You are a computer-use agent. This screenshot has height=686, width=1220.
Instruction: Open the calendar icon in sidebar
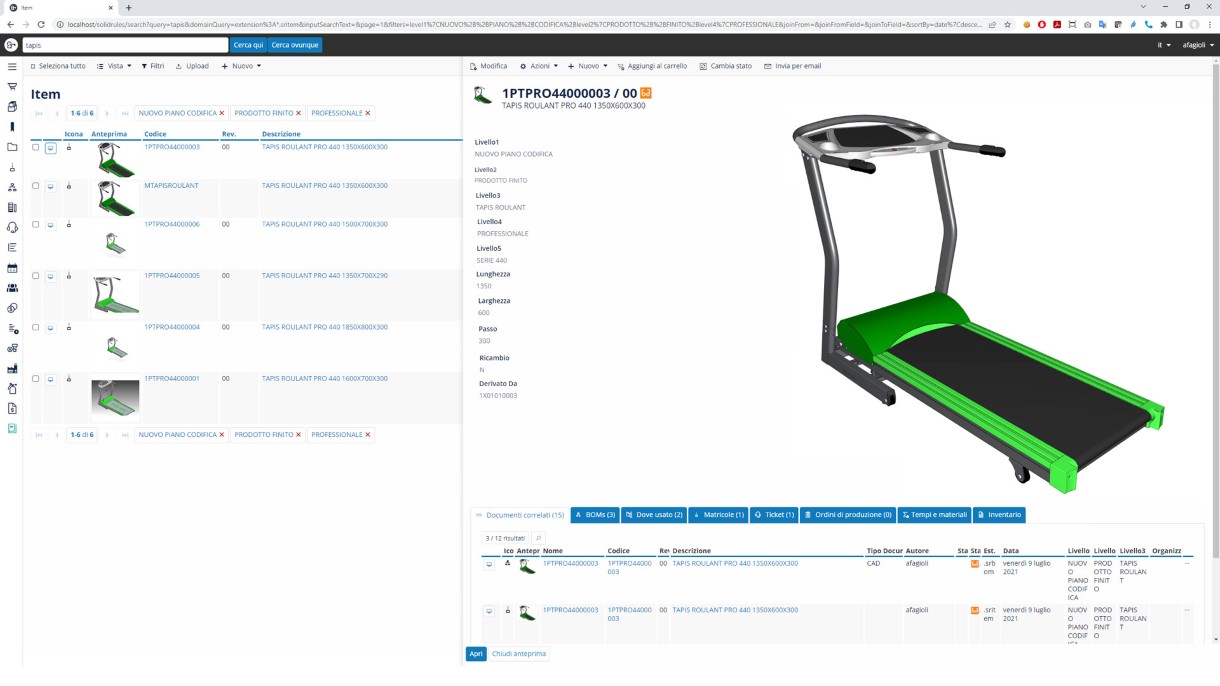click(x=12, y=268)
